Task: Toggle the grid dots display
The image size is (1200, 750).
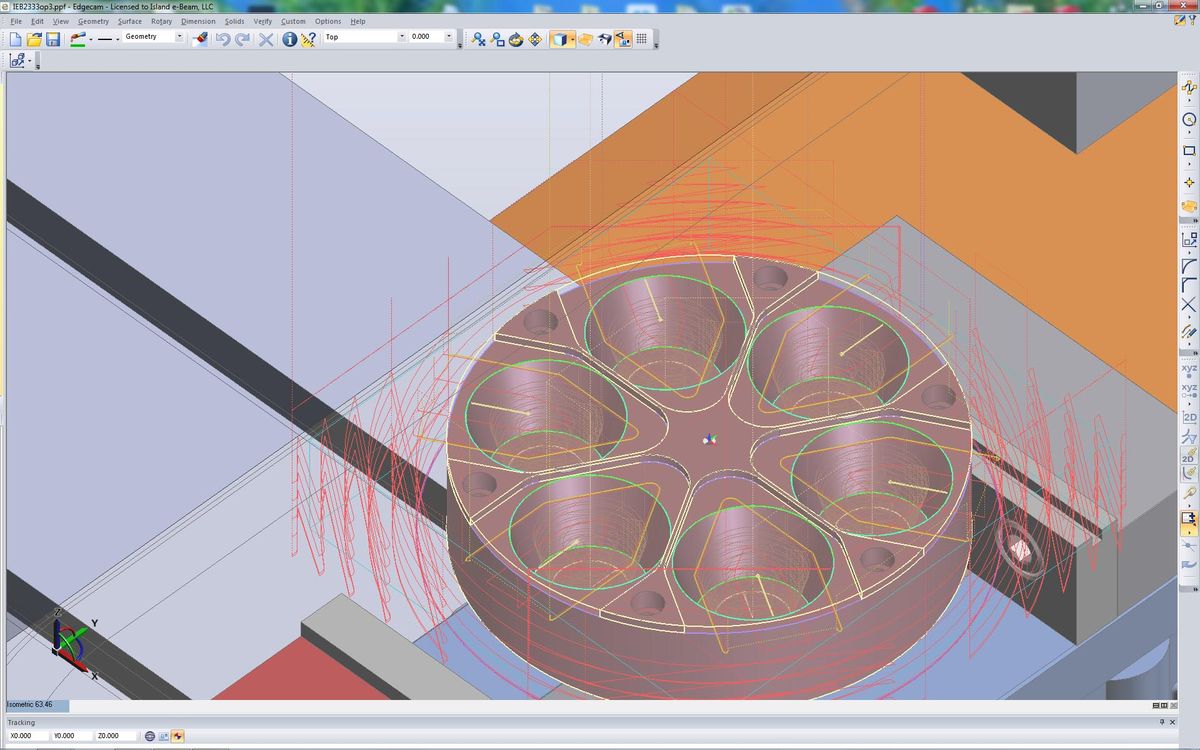Action: coord(642,39)
